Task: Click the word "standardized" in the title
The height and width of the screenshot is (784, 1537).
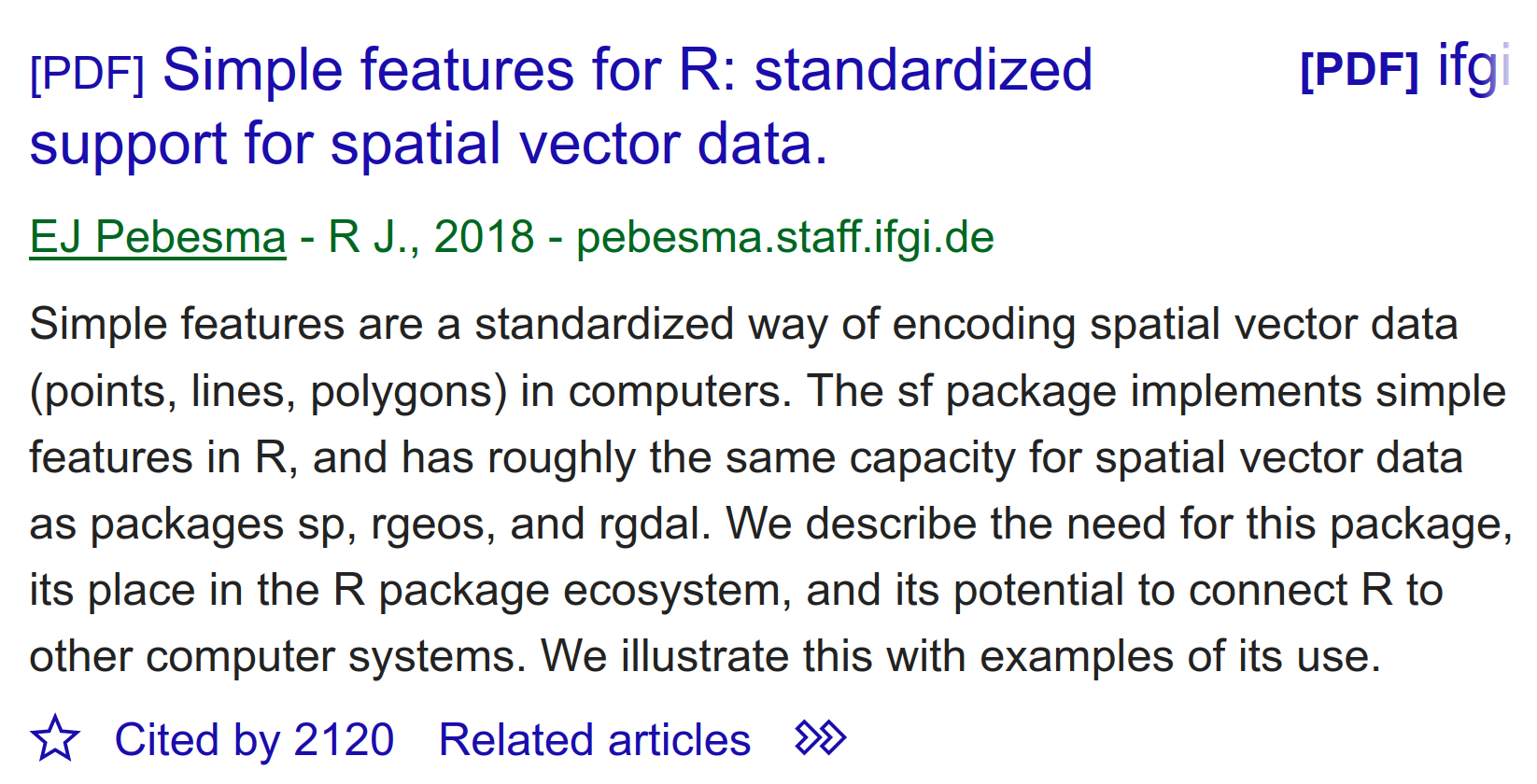Action: [x=923, y=70]
